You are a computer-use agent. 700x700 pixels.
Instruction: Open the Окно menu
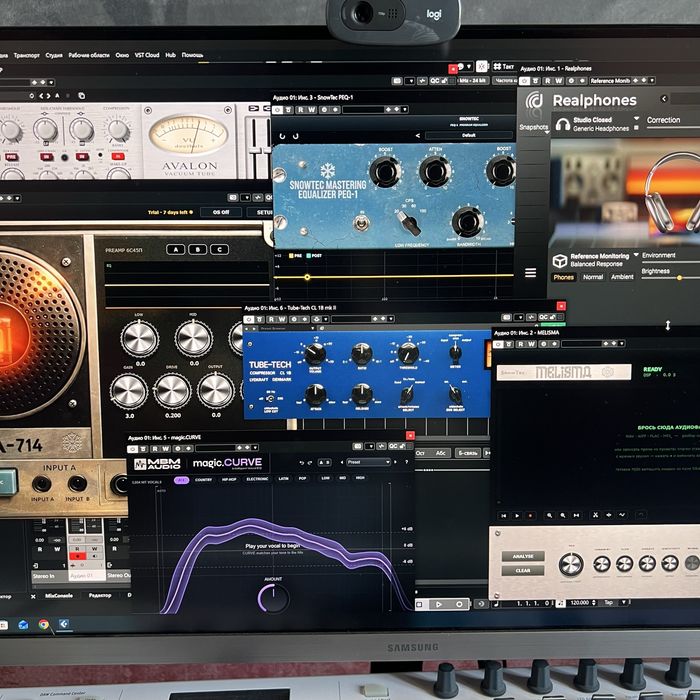[x=122, y=55]
